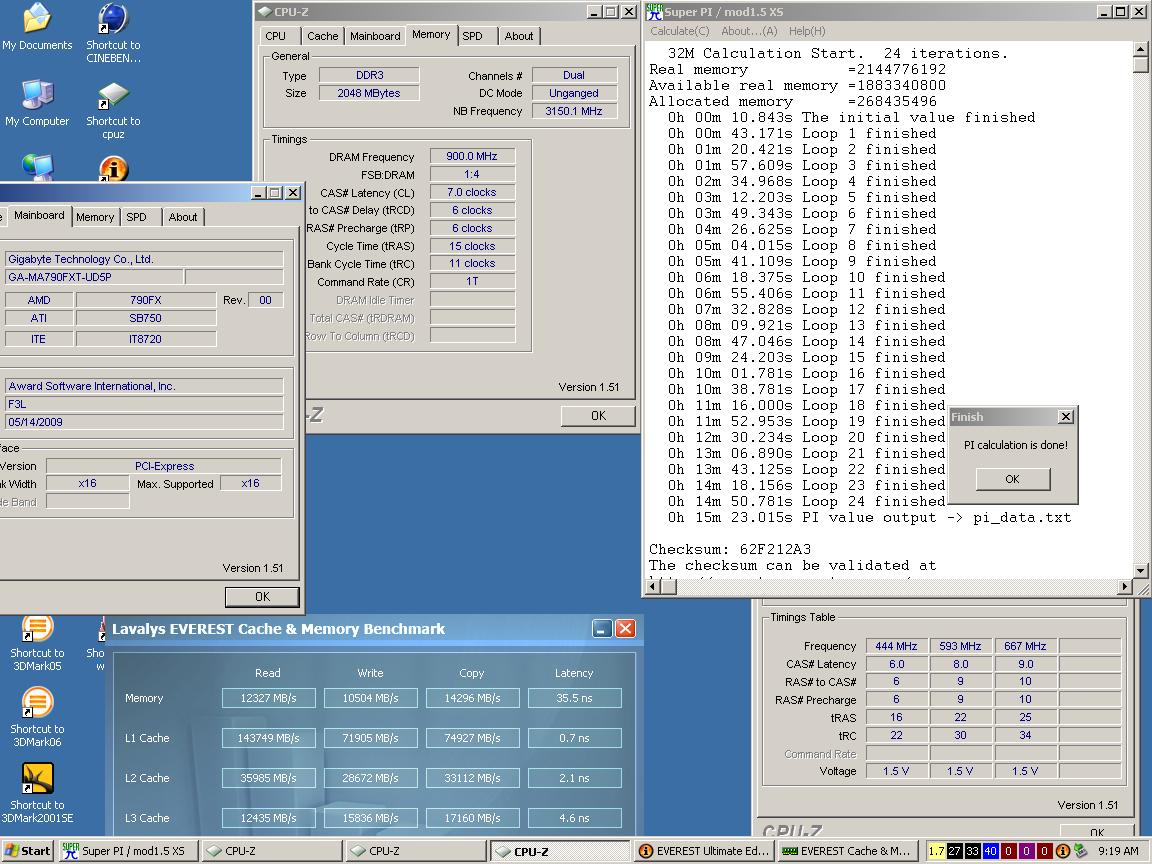Select the My Computer desktop icon
This screenshot has height=864, width=1152.
(x=37, y=103)
